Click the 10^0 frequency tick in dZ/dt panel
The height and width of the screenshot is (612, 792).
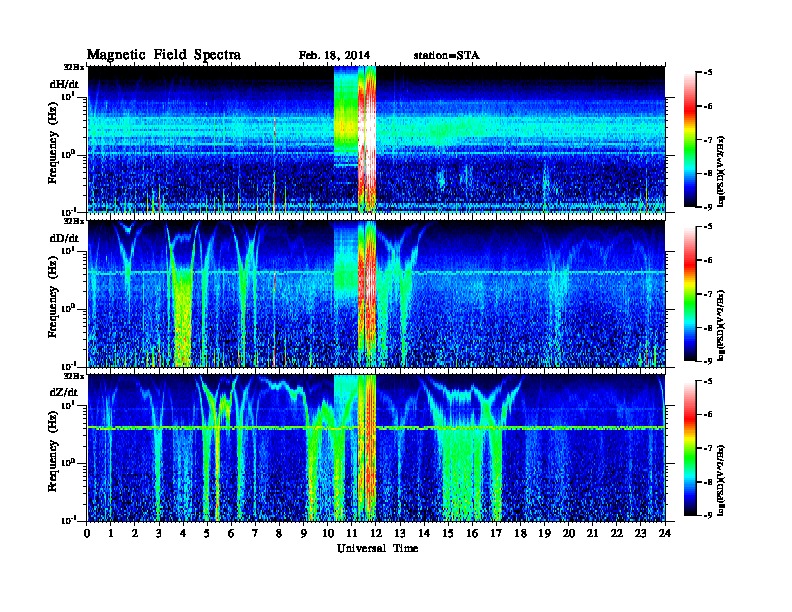pyautogui.click(x=68, y=462)
